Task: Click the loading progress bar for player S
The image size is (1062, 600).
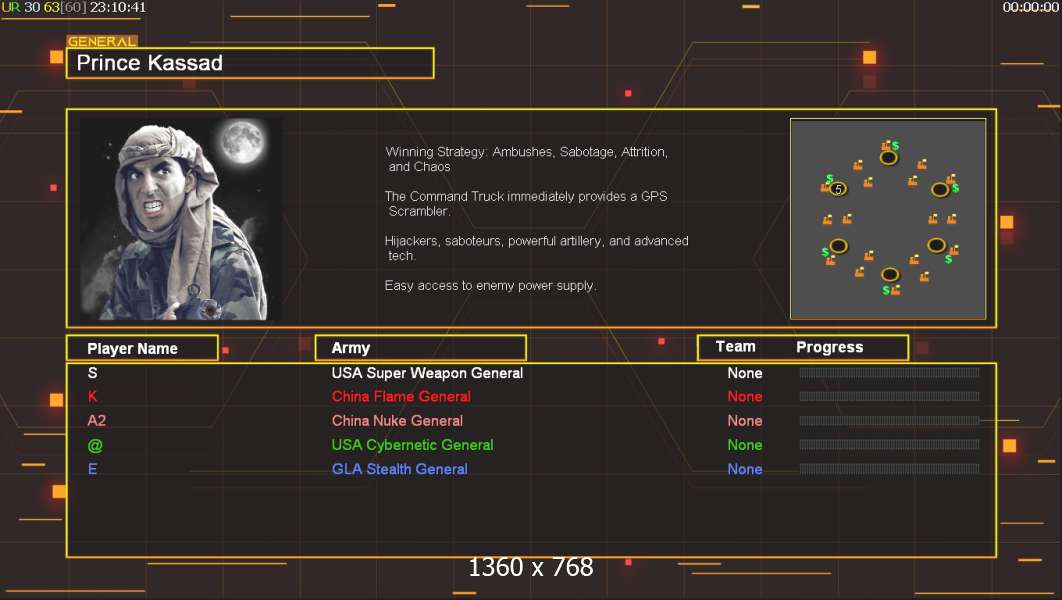Action: coord(889,372)
